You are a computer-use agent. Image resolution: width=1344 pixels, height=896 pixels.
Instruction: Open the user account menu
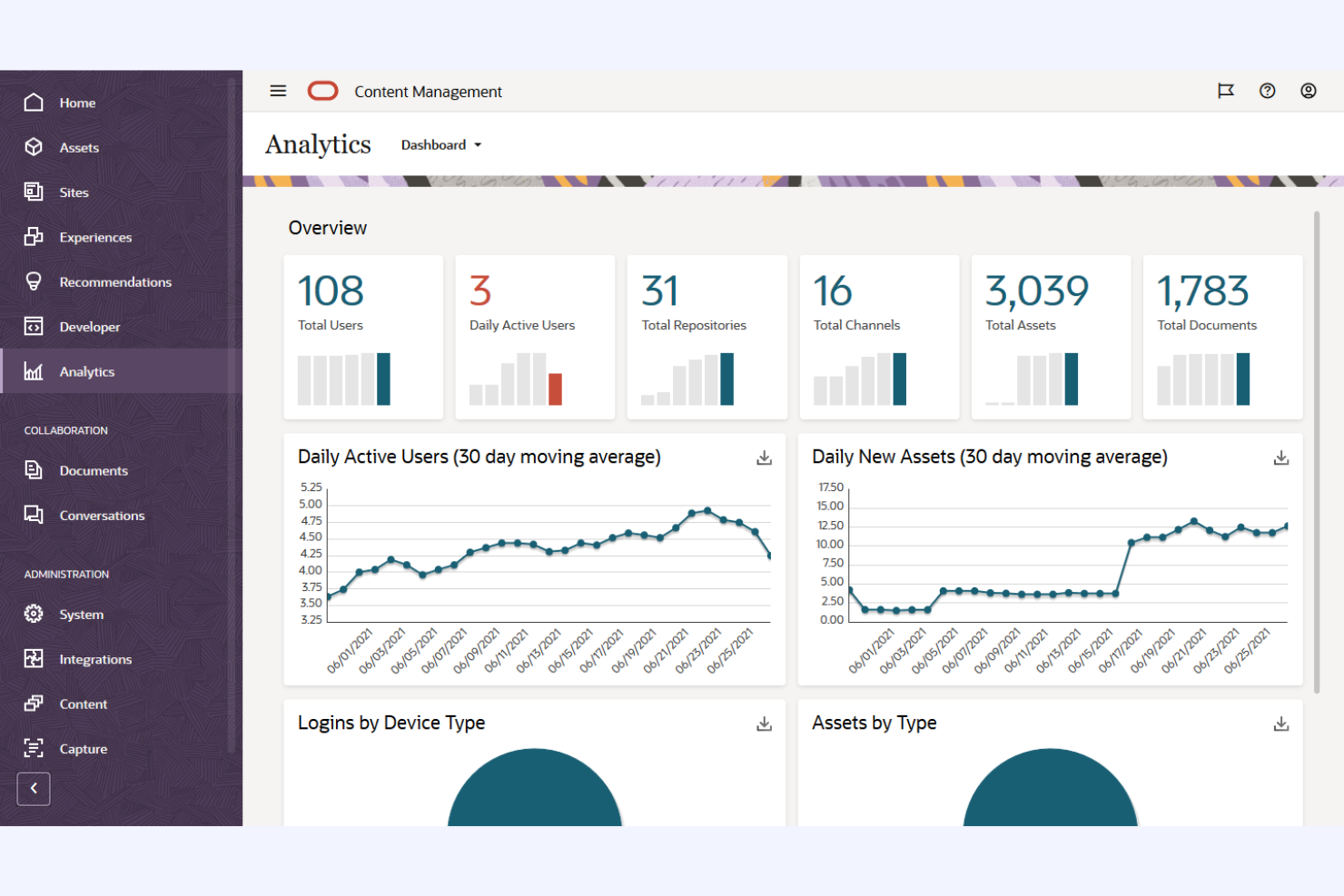point(1308,91)
